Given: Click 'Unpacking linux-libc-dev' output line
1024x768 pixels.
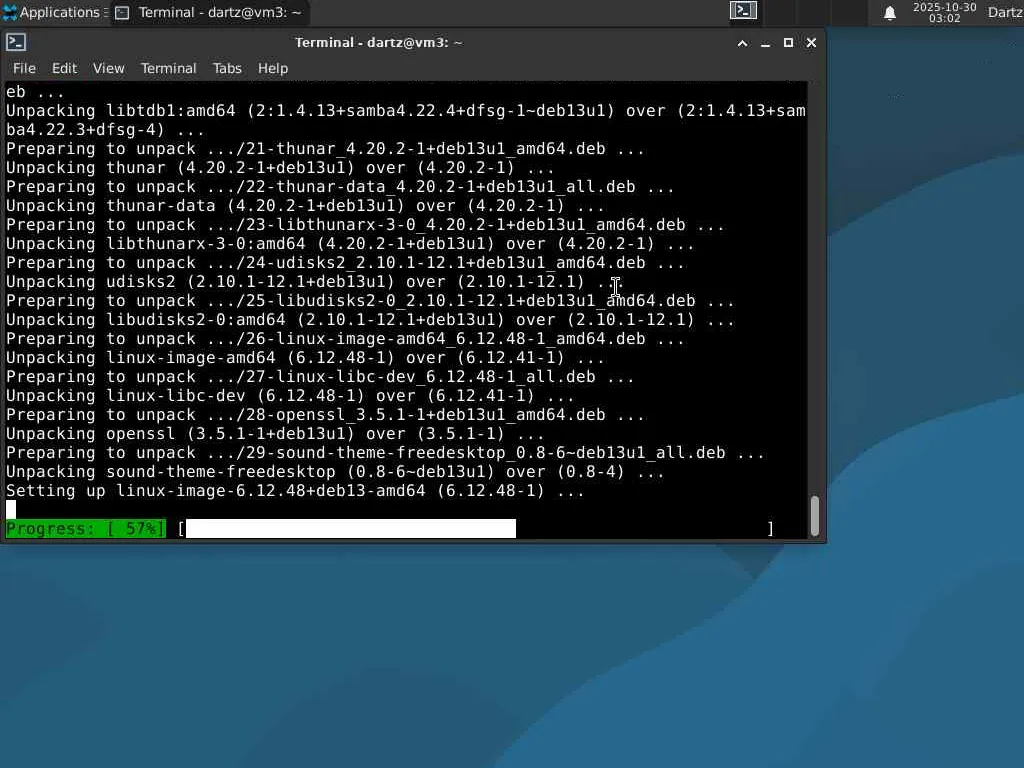Looking at the screenshot, I should coord(290,396).
